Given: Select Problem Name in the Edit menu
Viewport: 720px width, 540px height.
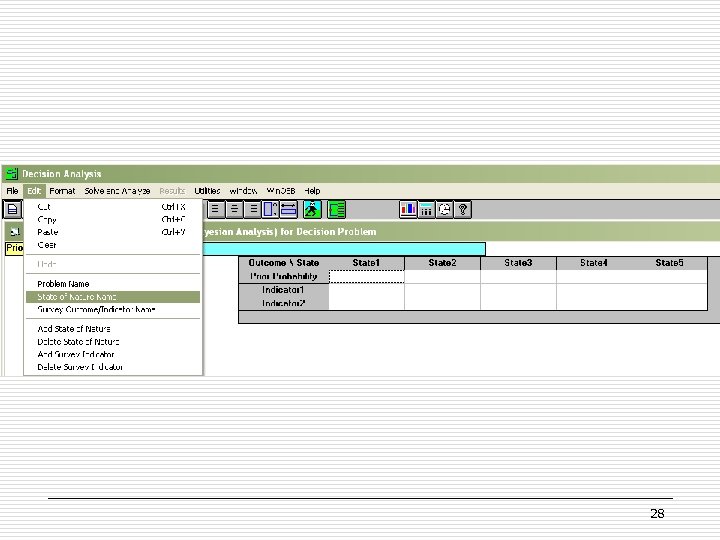Looking at the screenshot, I should [x=113, y=284].
